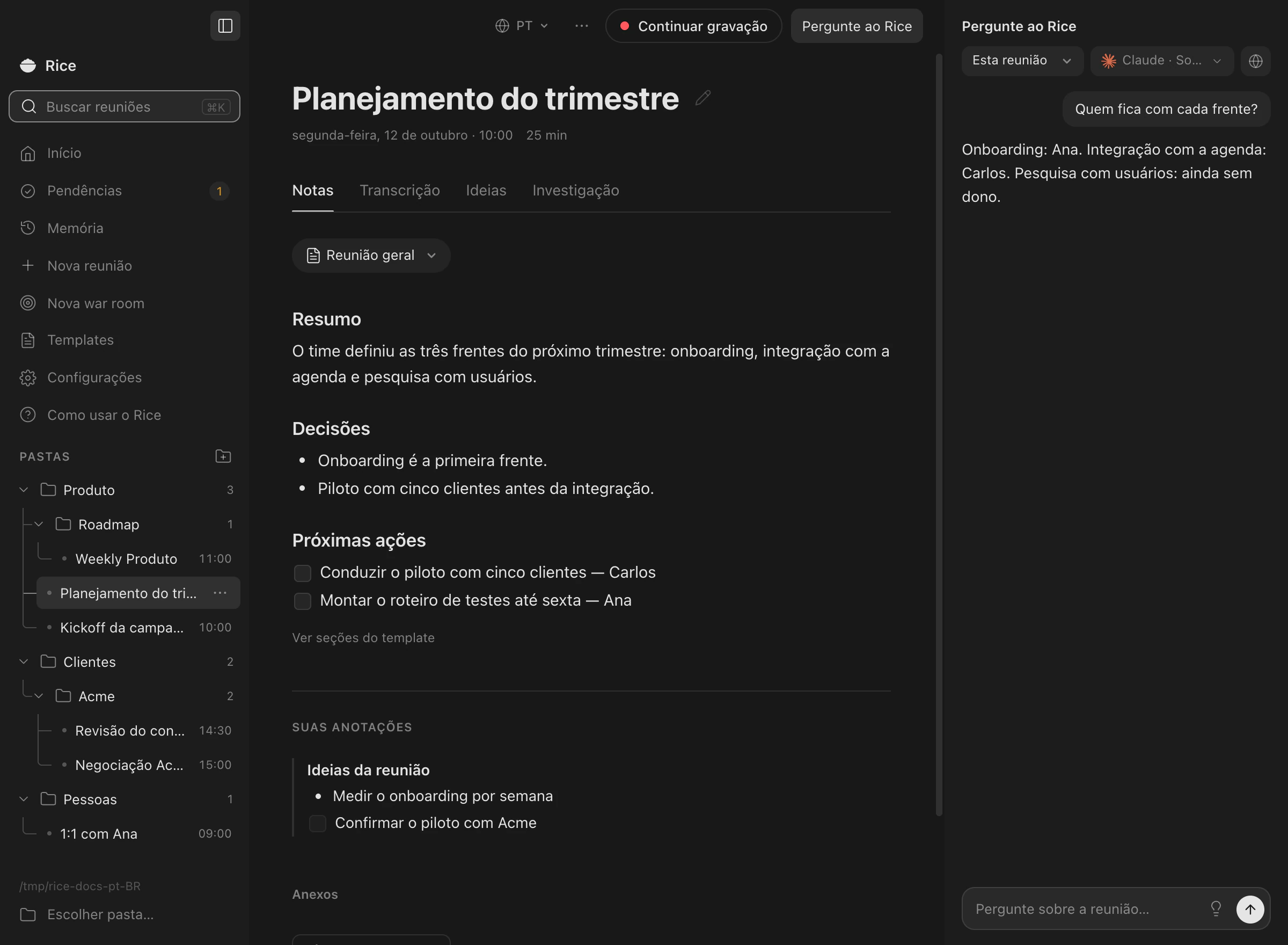Open the options dots on the Planejamento do tri... row
This screenshot has width=1288, height=945.
pos(220,593)
